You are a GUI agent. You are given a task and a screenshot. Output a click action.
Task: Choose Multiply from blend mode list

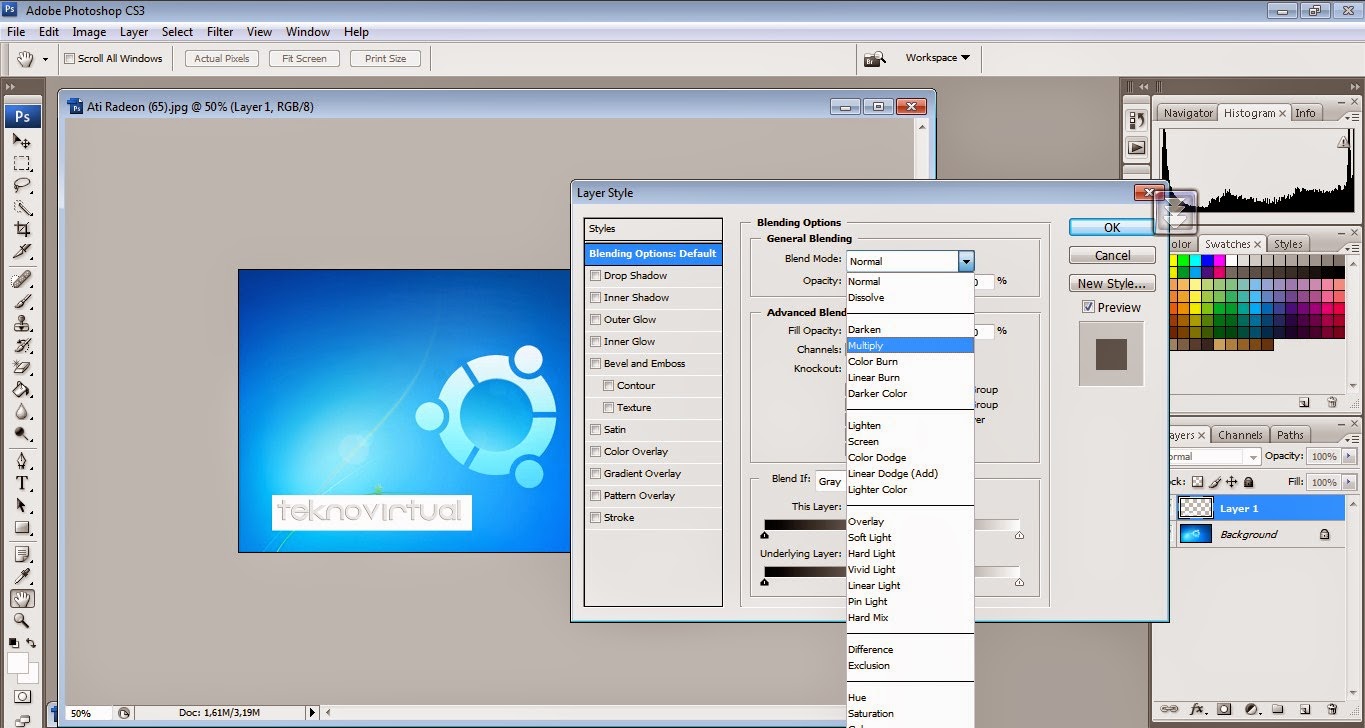click(x=910, y=345)
